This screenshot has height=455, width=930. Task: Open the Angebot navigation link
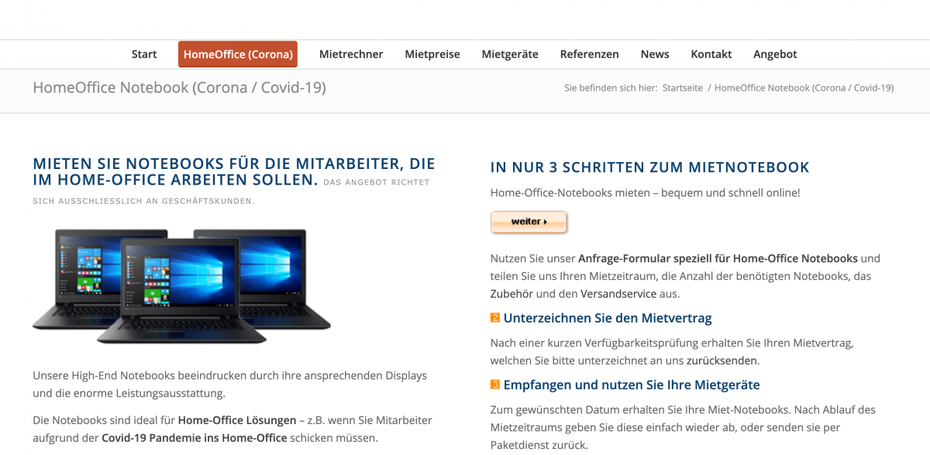pyautogui.click(x=775, y=54)
